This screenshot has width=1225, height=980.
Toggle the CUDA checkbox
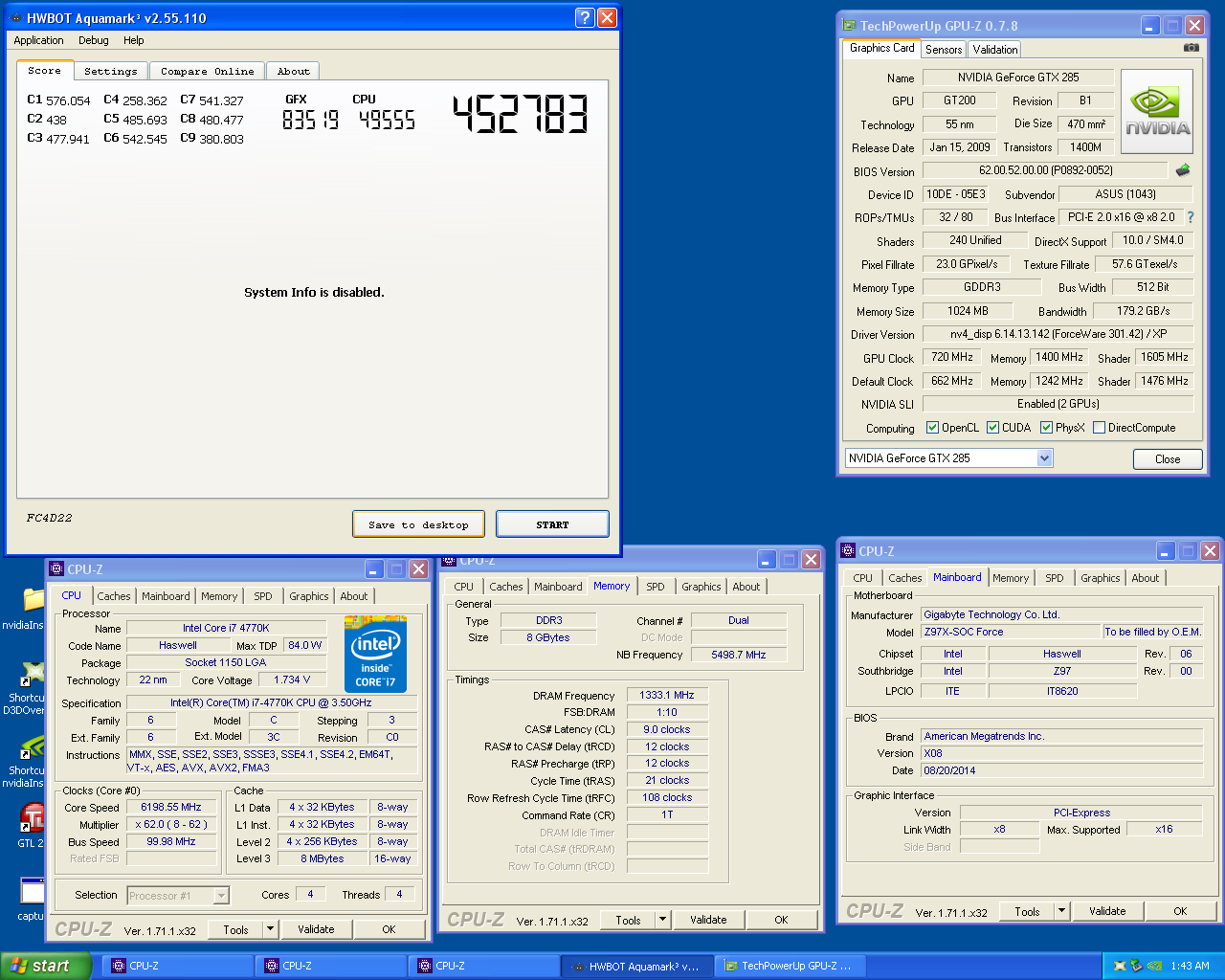click(x=992, y=428)
